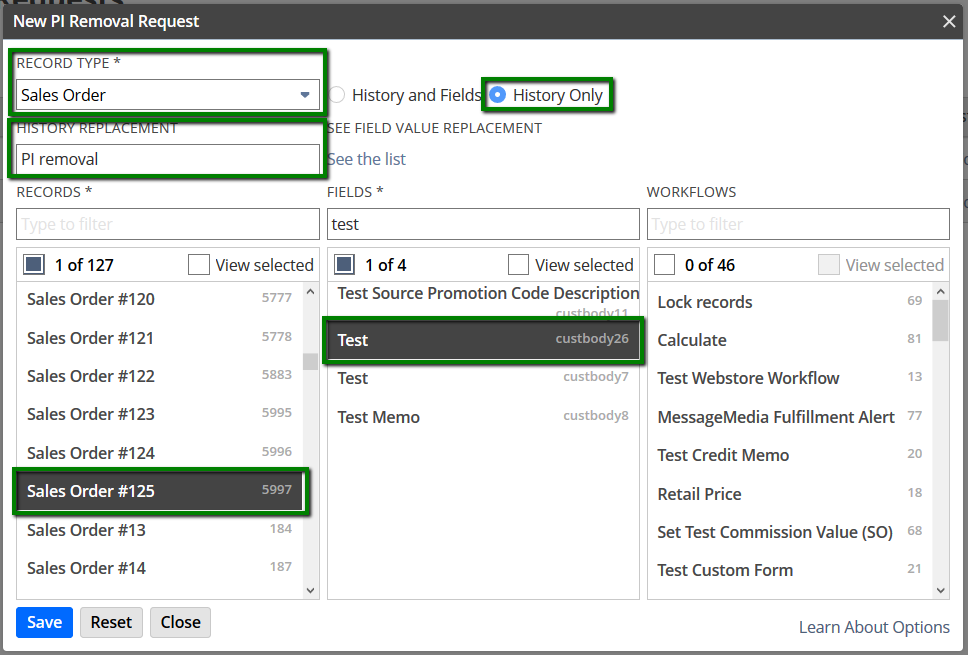This screenshot has width=968, height=655.
Task: Click the Reset button
Action: point(111,622)
